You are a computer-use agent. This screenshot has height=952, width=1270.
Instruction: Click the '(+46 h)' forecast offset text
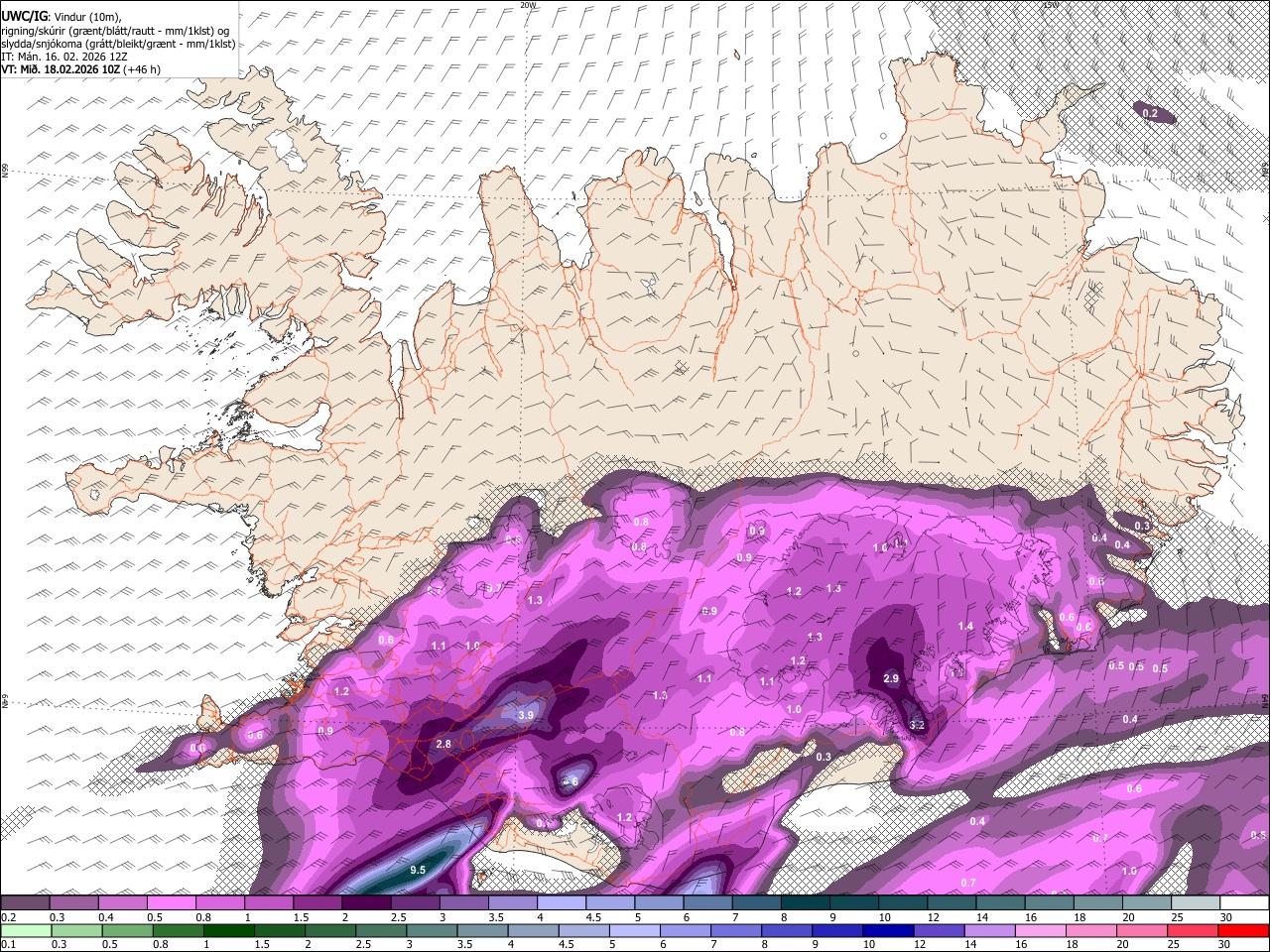click(x=142, y=69)
